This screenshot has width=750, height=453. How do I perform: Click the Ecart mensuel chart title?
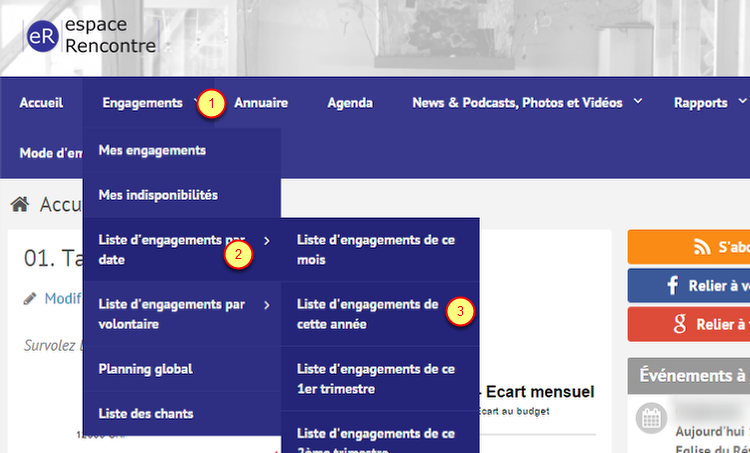pyautogui.click(x=540, y=392)
